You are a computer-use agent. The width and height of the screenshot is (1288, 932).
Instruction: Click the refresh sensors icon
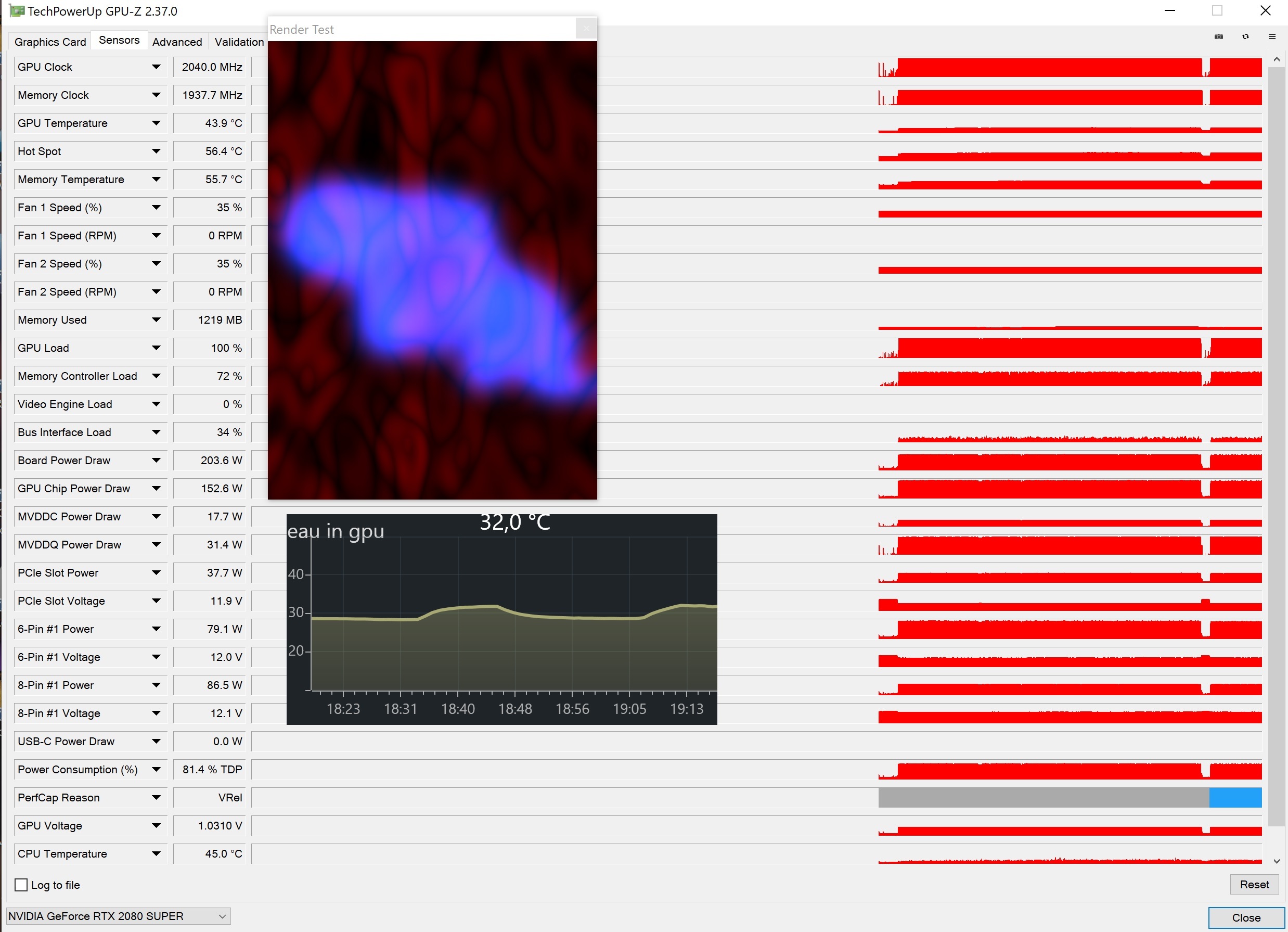[1245, 36]
